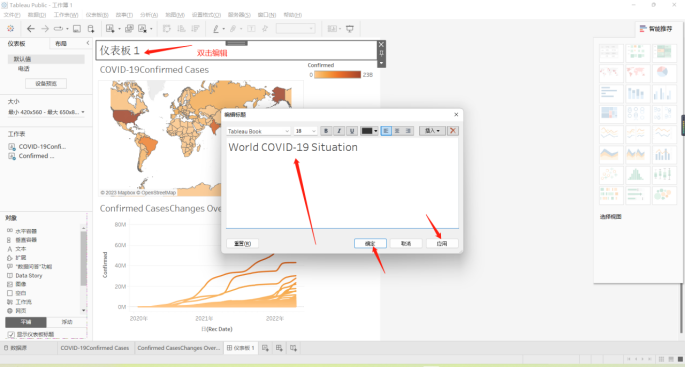This screenshot has width=686, height=368.
Task: Click the Apply button in title dialog
Action: click(x=442, y=243)
